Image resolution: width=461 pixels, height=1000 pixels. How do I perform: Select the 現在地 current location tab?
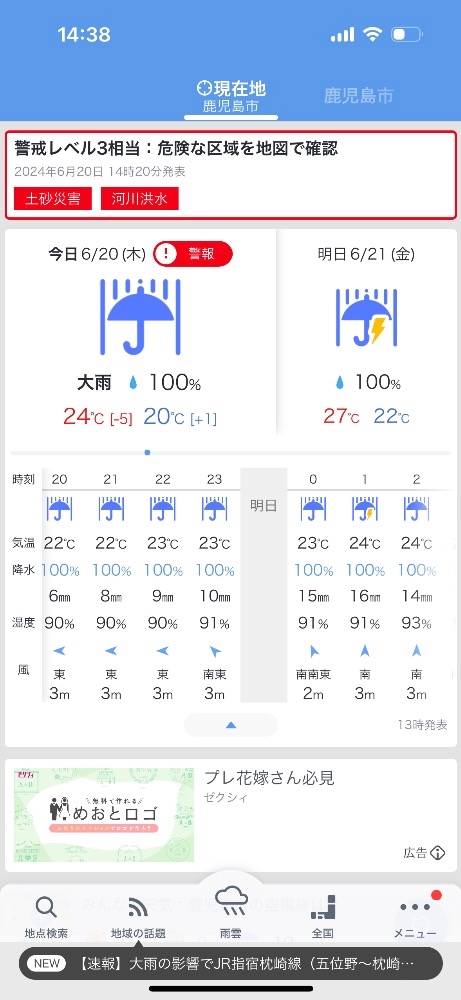231,97
